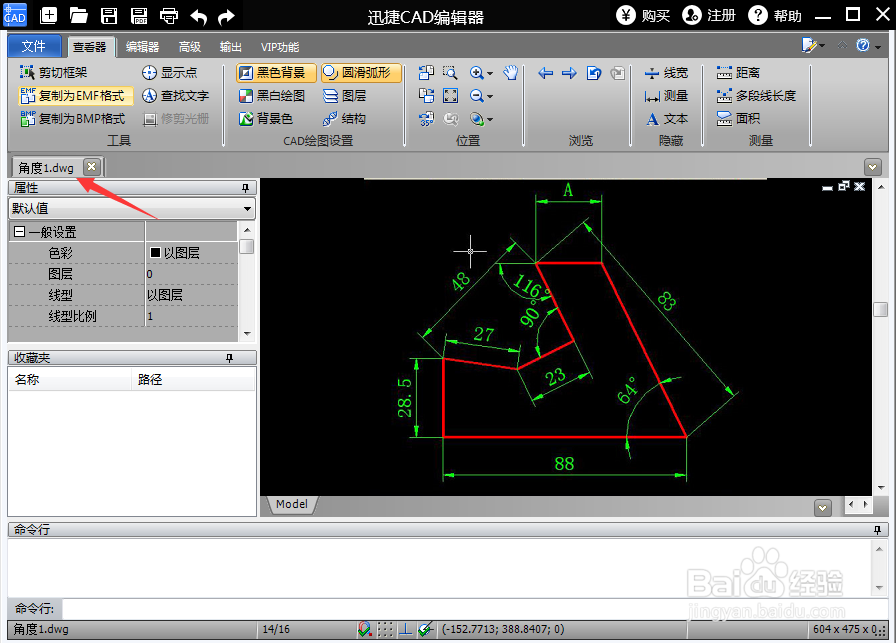Open the 帮助 help menu
The image size is (896, 643).
[x=775, y=15]
